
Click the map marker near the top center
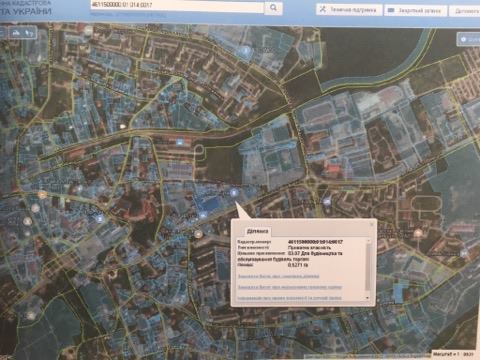245,51
